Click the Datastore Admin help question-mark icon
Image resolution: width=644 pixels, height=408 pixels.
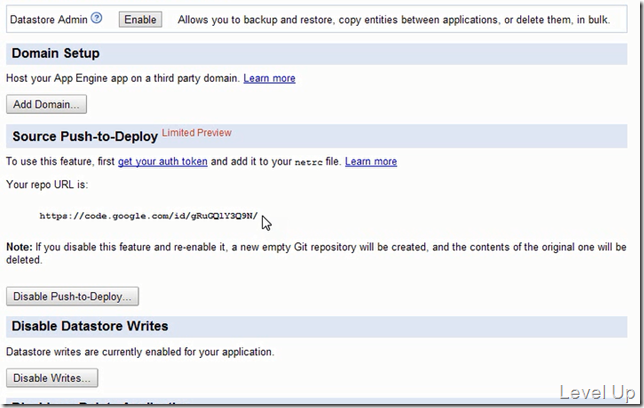coord(97,18)
